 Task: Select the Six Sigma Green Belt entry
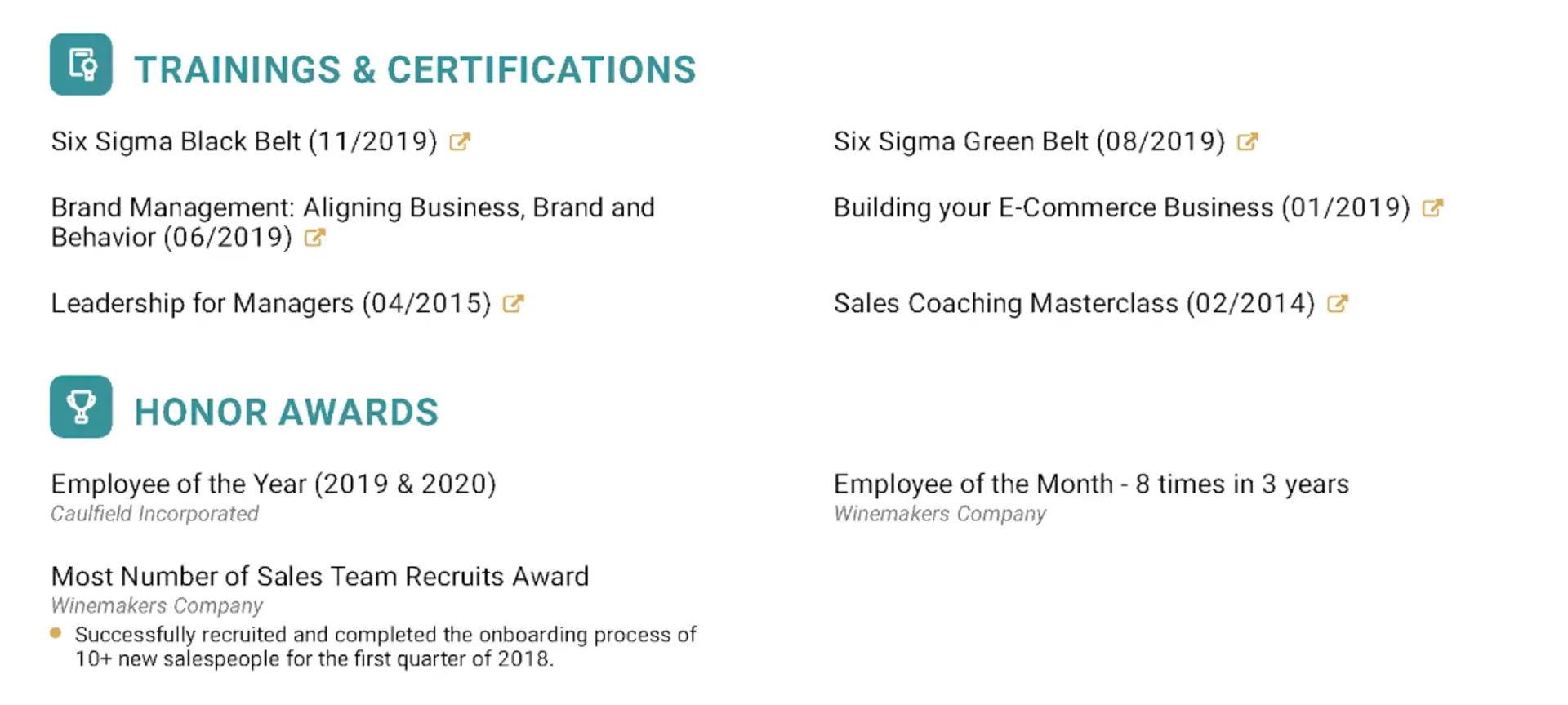1028,142
